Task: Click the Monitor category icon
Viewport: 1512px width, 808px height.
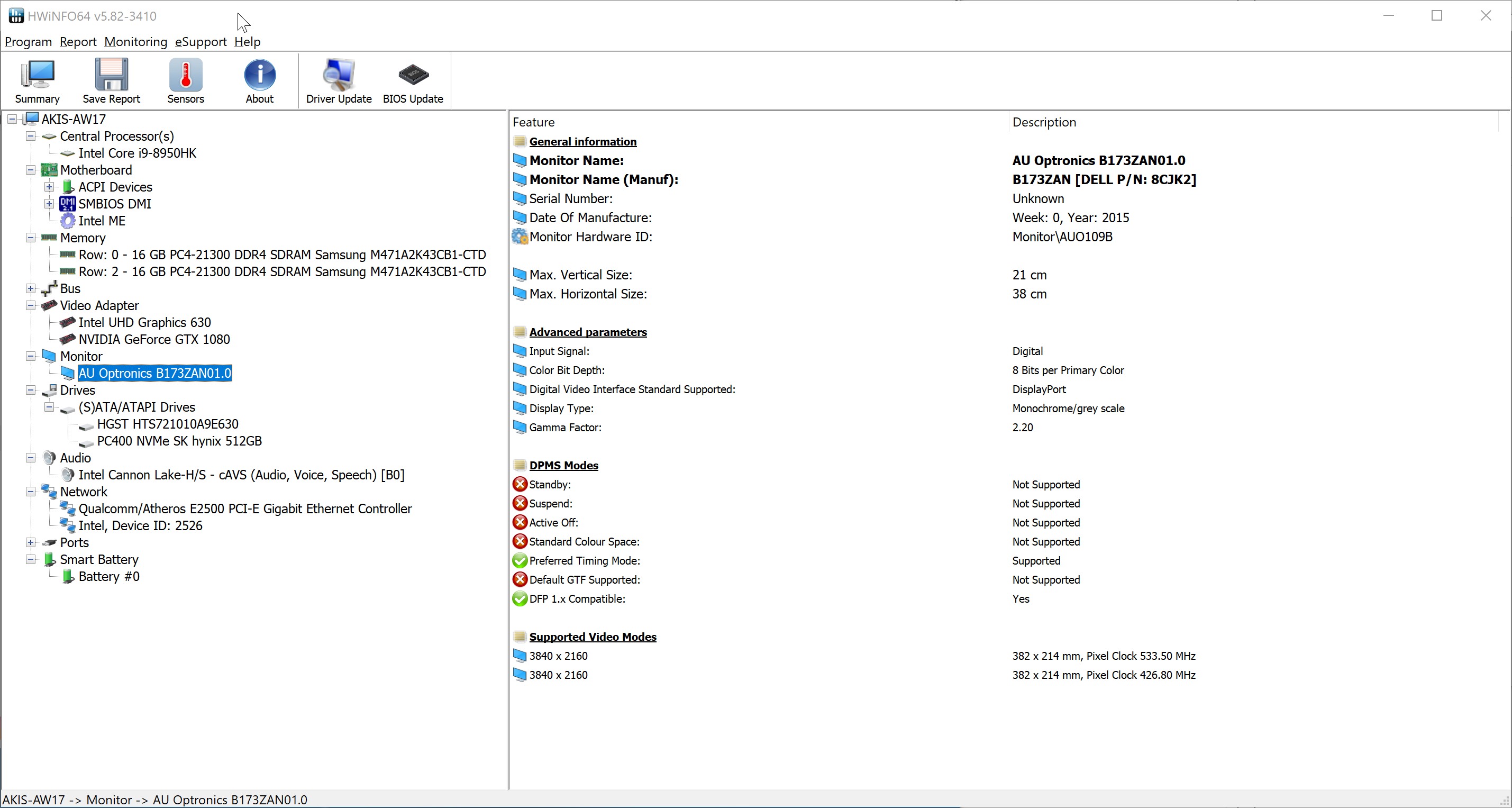Action: coord(49,356)
